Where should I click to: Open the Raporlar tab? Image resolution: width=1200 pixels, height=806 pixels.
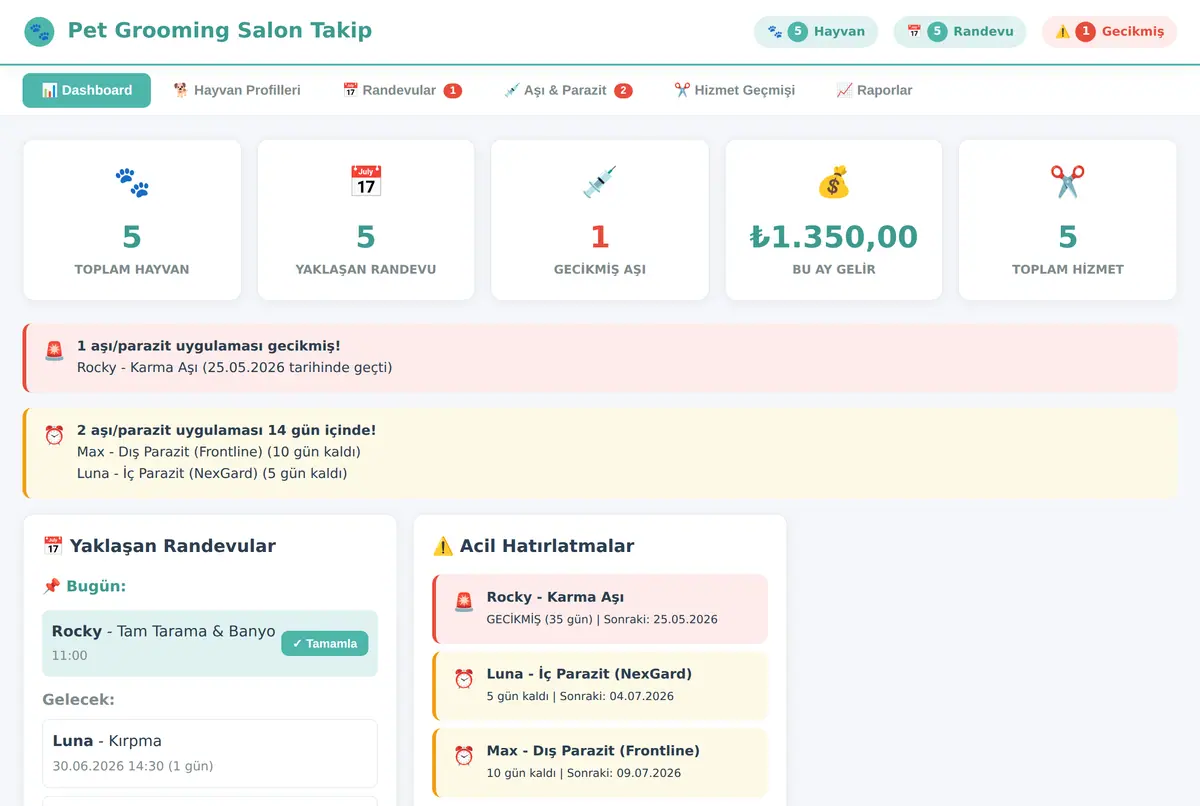(874, 90)
